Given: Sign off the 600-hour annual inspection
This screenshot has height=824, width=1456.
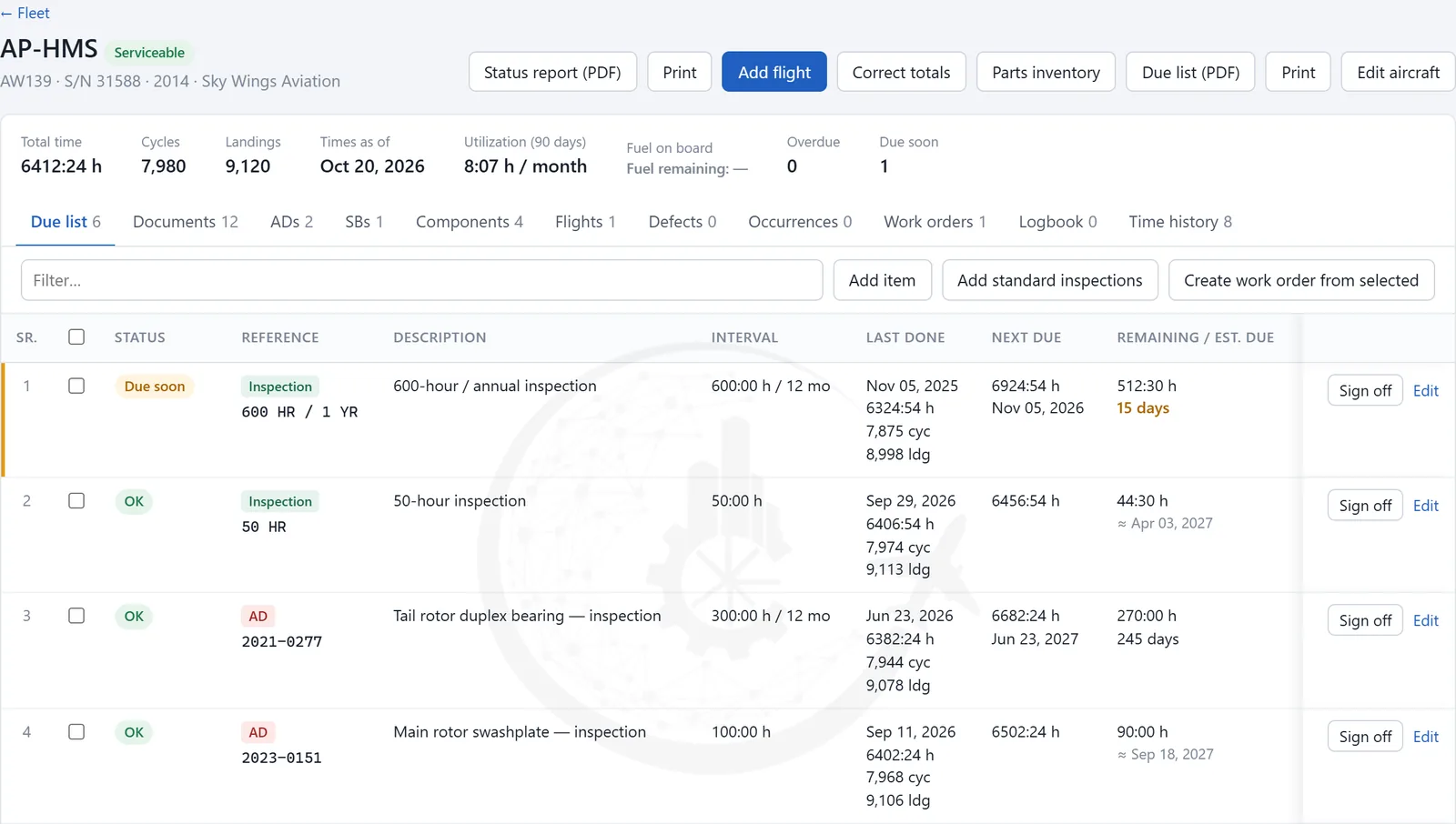Looking at the screenshot, I should [1365, 390].
